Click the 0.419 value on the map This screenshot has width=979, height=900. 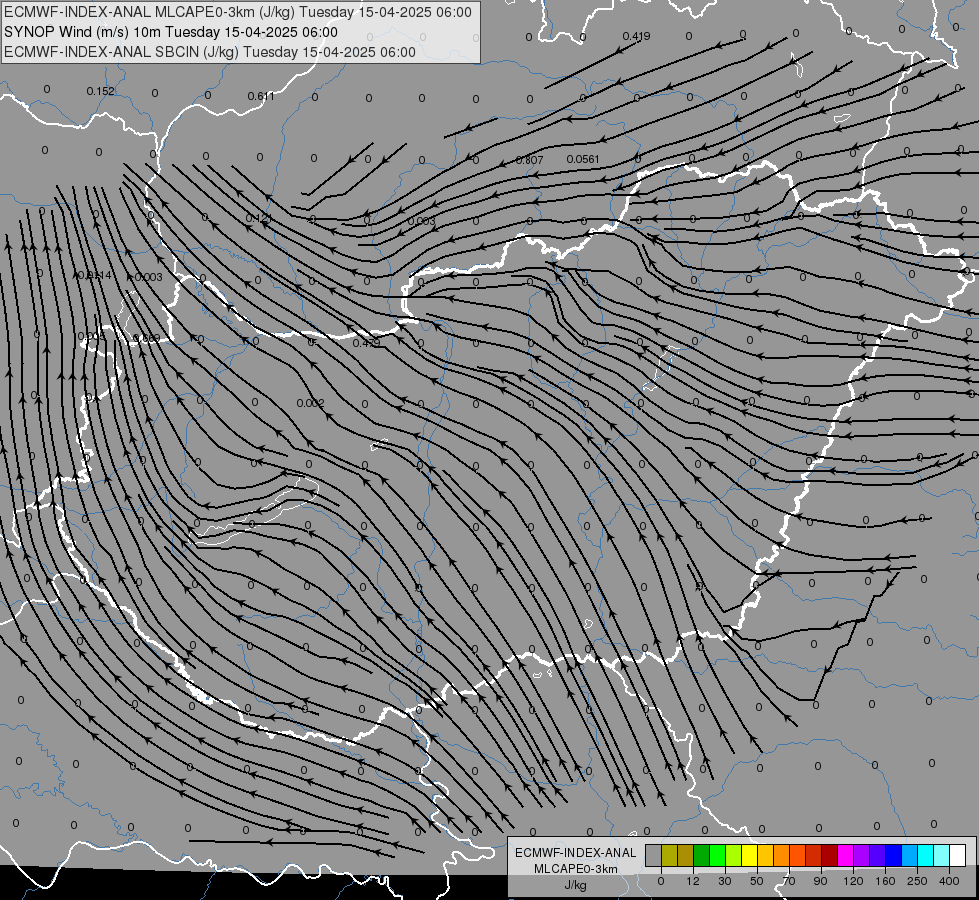636,36
